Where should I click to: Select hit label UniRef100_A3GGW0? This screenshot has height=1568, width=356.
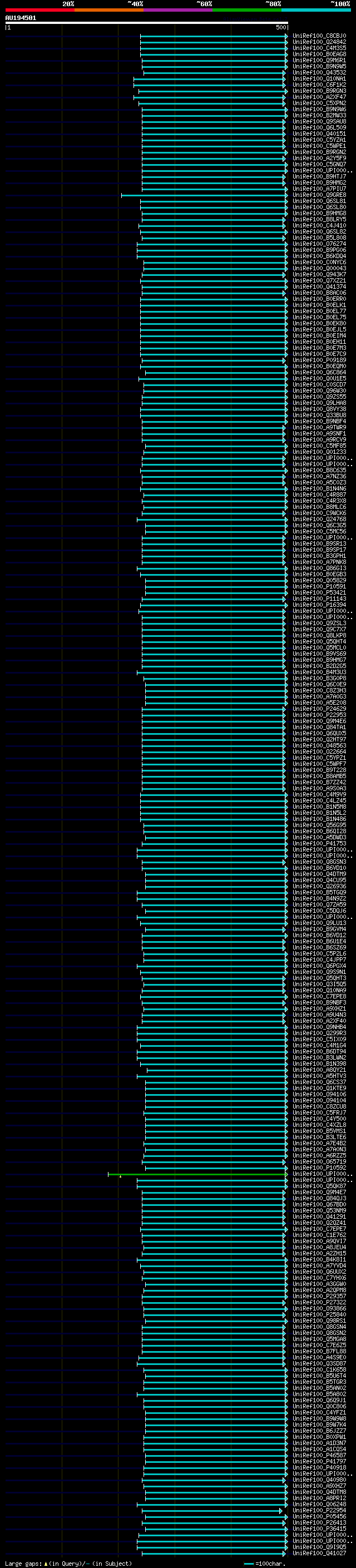pyautogui.click(x=319, y=1284)
